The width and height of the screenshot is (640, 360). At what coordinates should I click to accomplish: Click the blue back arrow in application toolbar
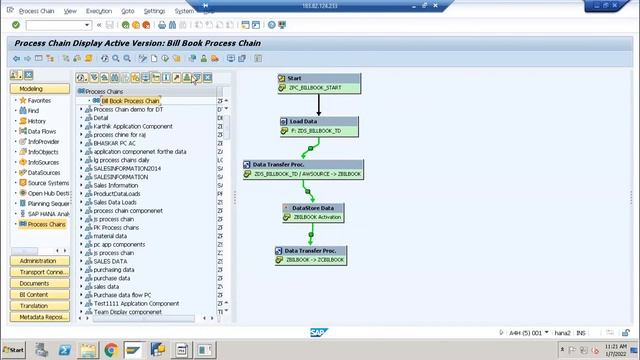(x=16, y=59)
